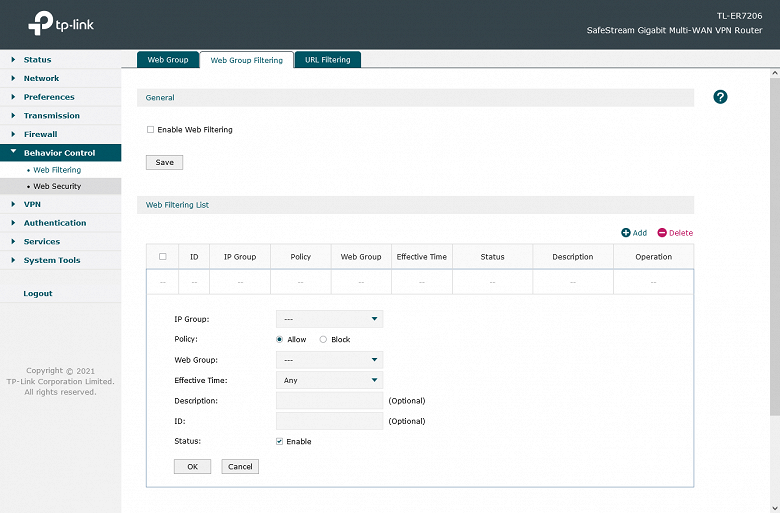
Task: Expand the VPN sidebar arrow
Action: pyautogui.click(x=13, y=204)
